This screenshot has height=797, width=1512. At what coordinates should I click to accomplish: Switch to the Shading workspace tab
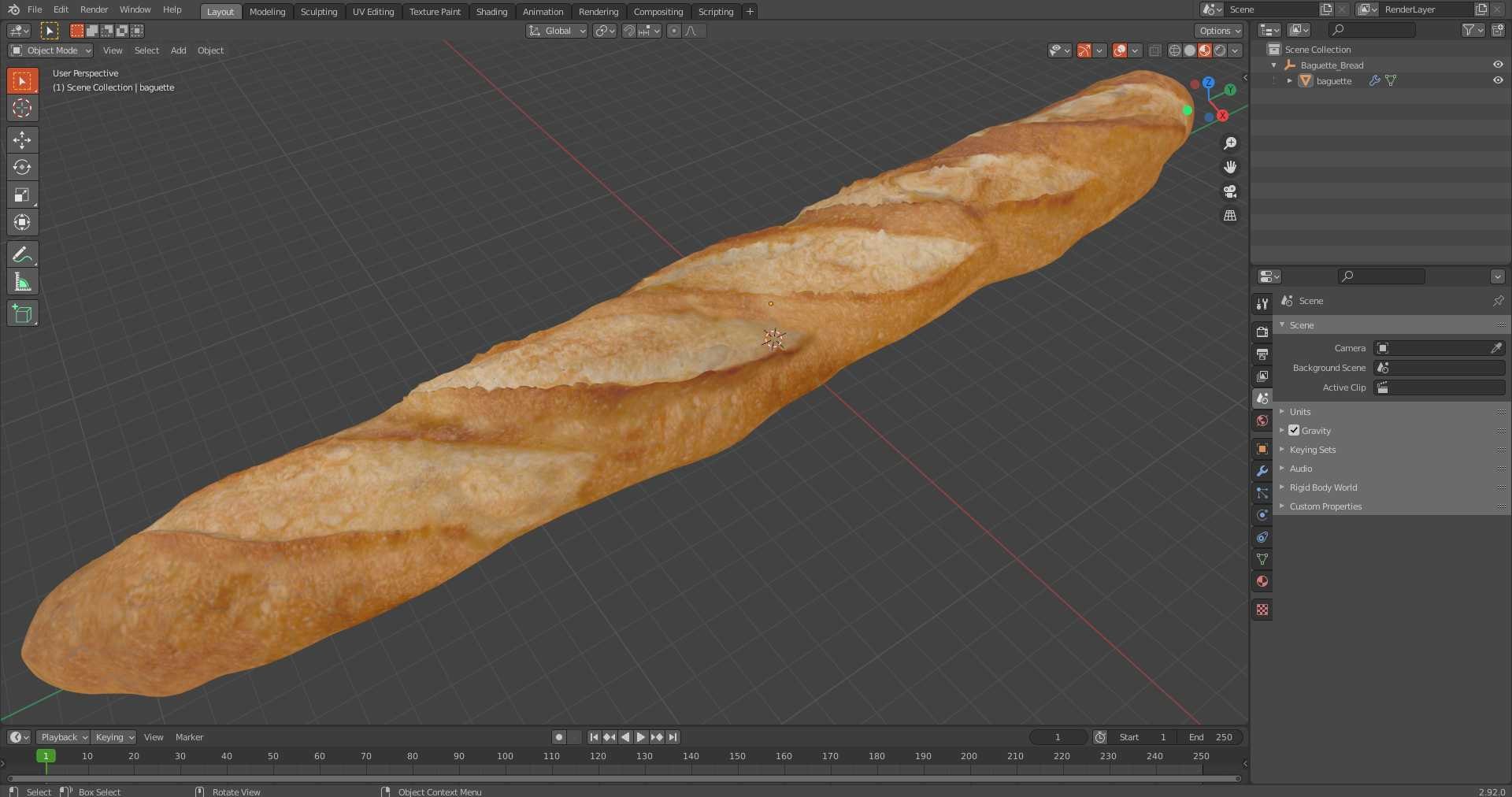point(492,12)
